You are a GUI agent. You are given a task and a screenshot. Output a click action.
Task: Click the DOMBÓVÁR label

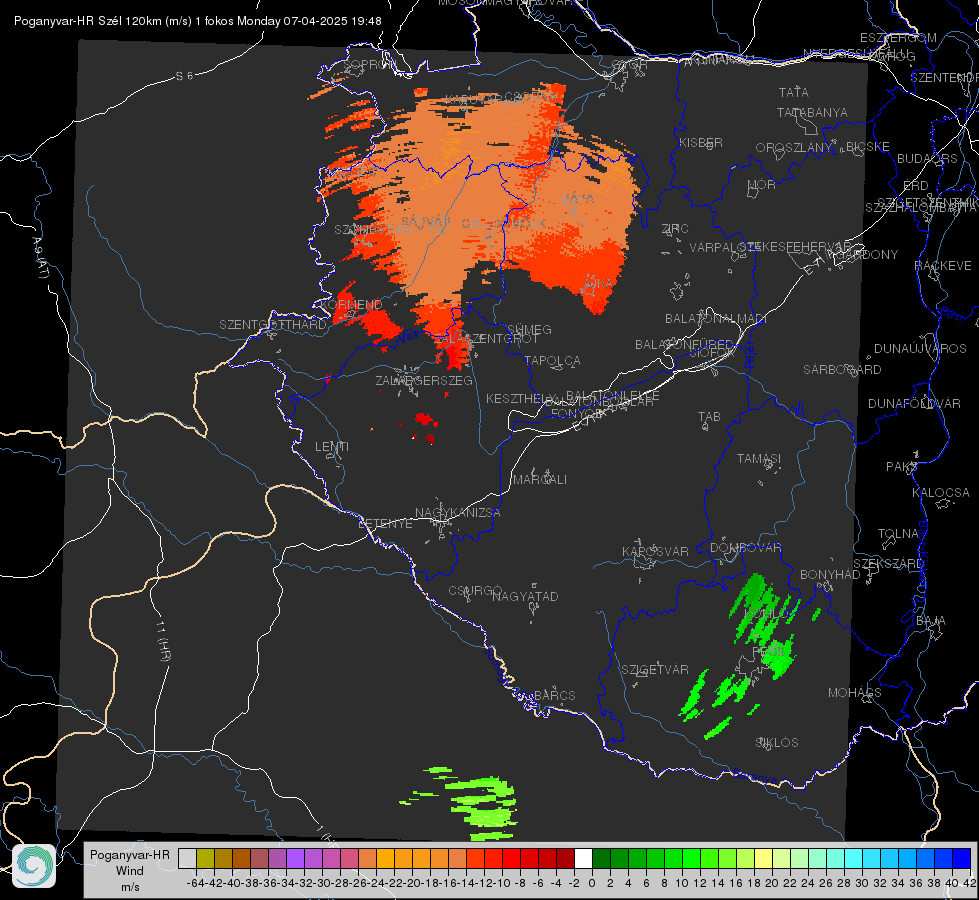coord(745,548)
